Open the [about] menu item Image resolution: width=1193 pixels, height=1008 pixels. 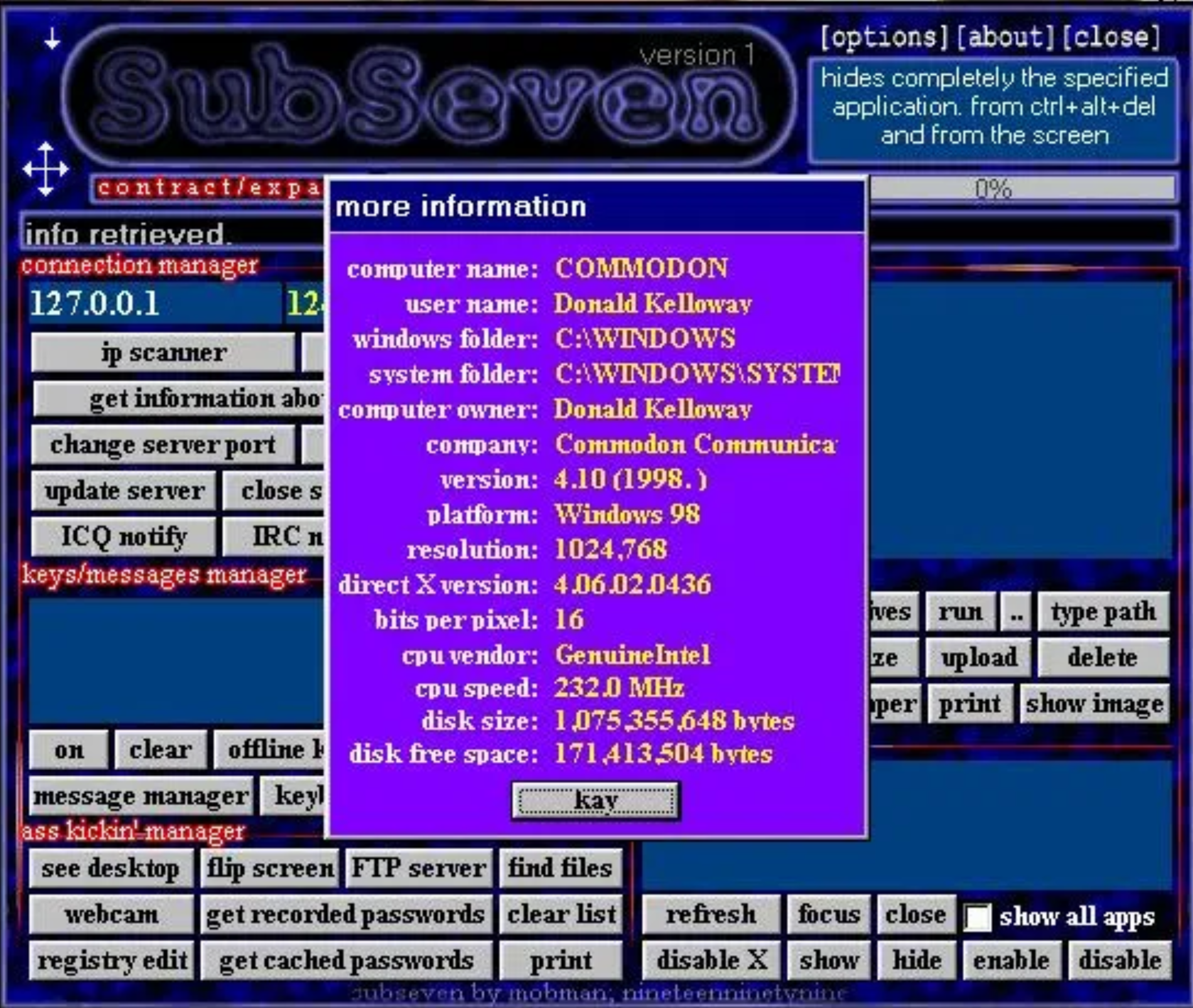click(x=1006, y=37)
